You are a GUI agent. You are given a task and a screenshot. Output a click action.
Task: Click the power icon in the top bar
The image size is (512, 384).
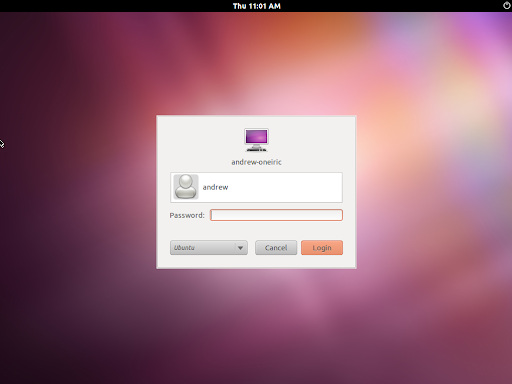(x=506, y=6)
